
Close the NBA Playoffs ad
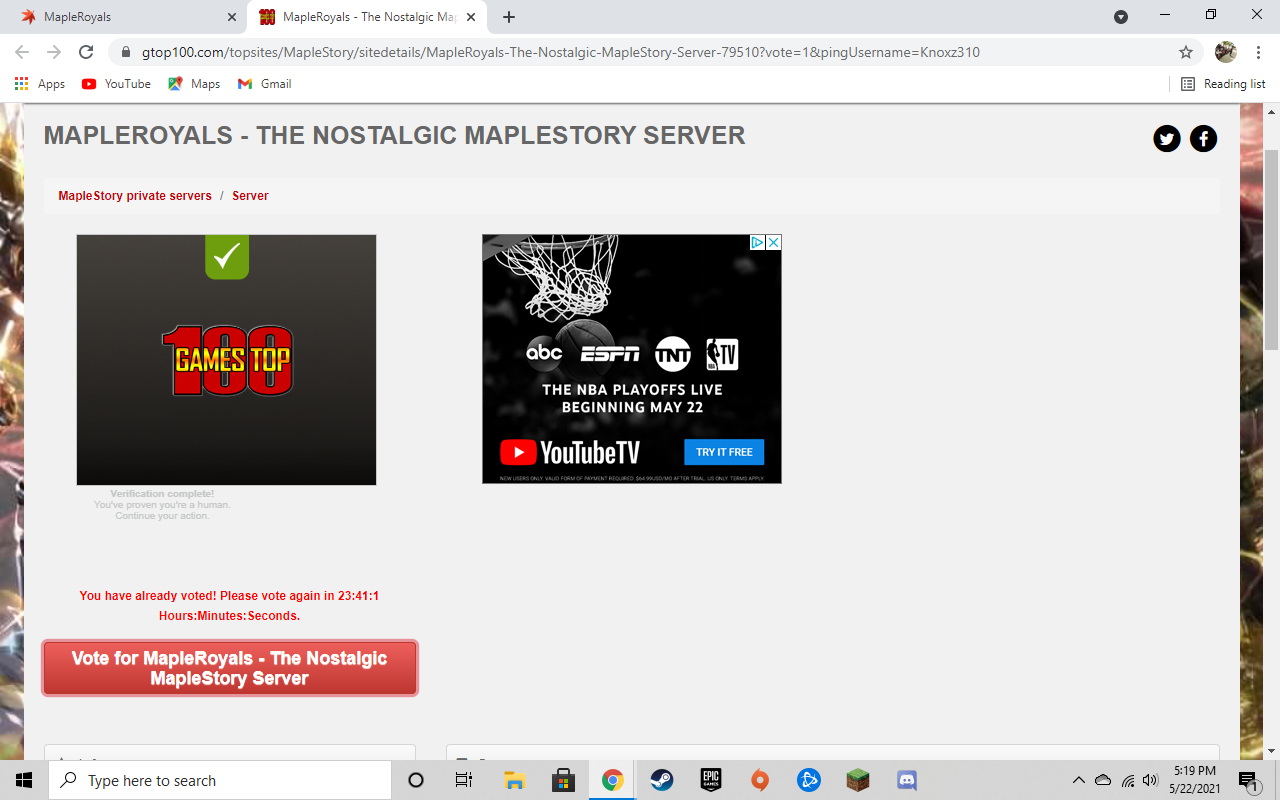(x=773, y=242)
